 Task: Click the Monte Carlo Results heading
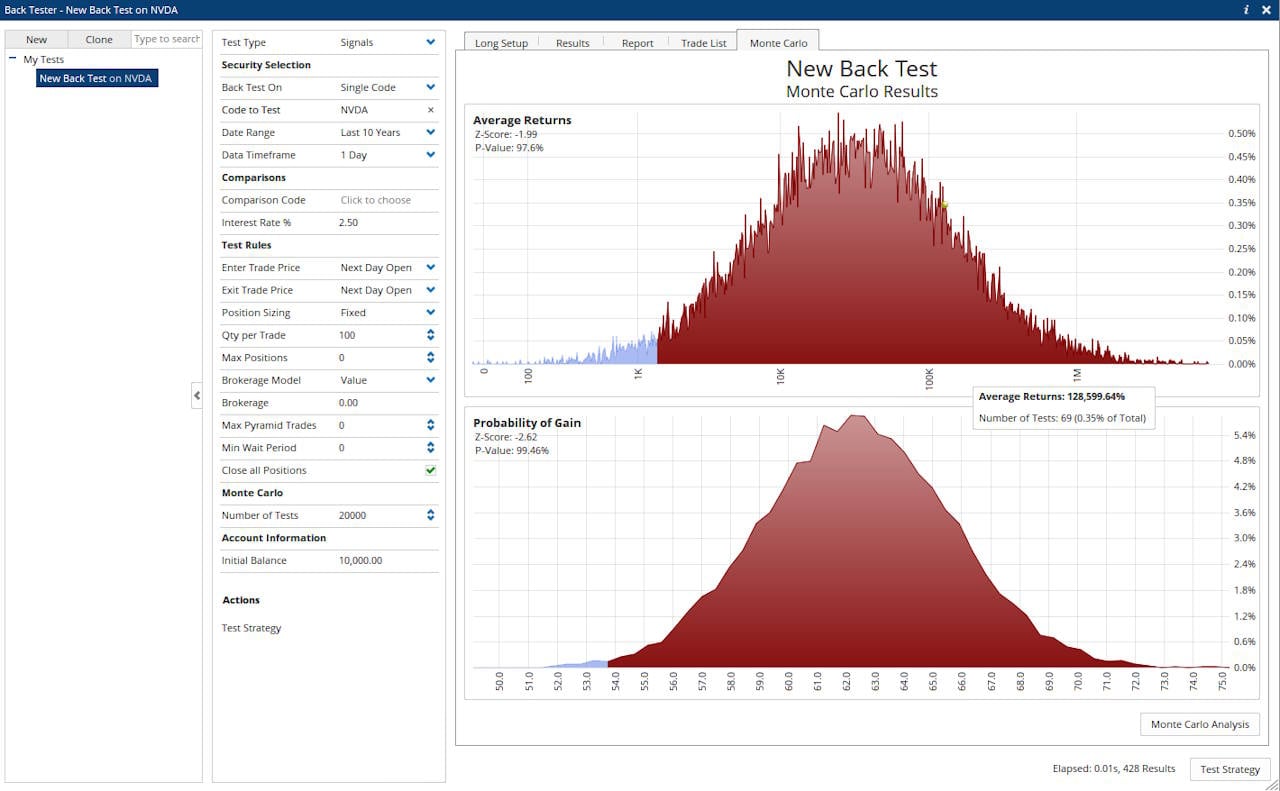[x=862, y=92]
